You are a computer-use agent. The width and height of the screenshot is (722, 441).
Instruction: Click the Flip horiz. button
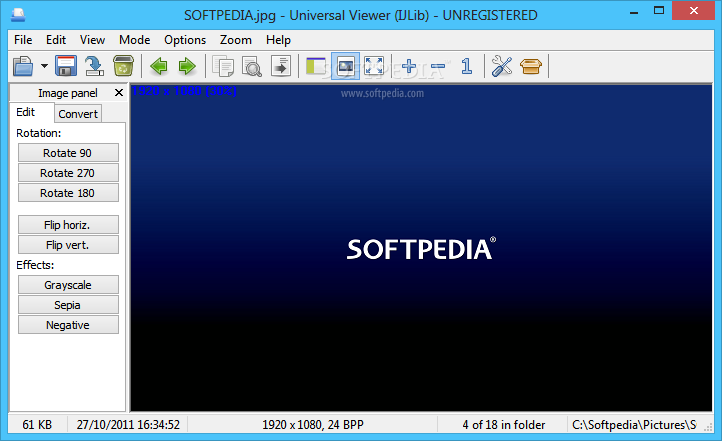point(68,225)
